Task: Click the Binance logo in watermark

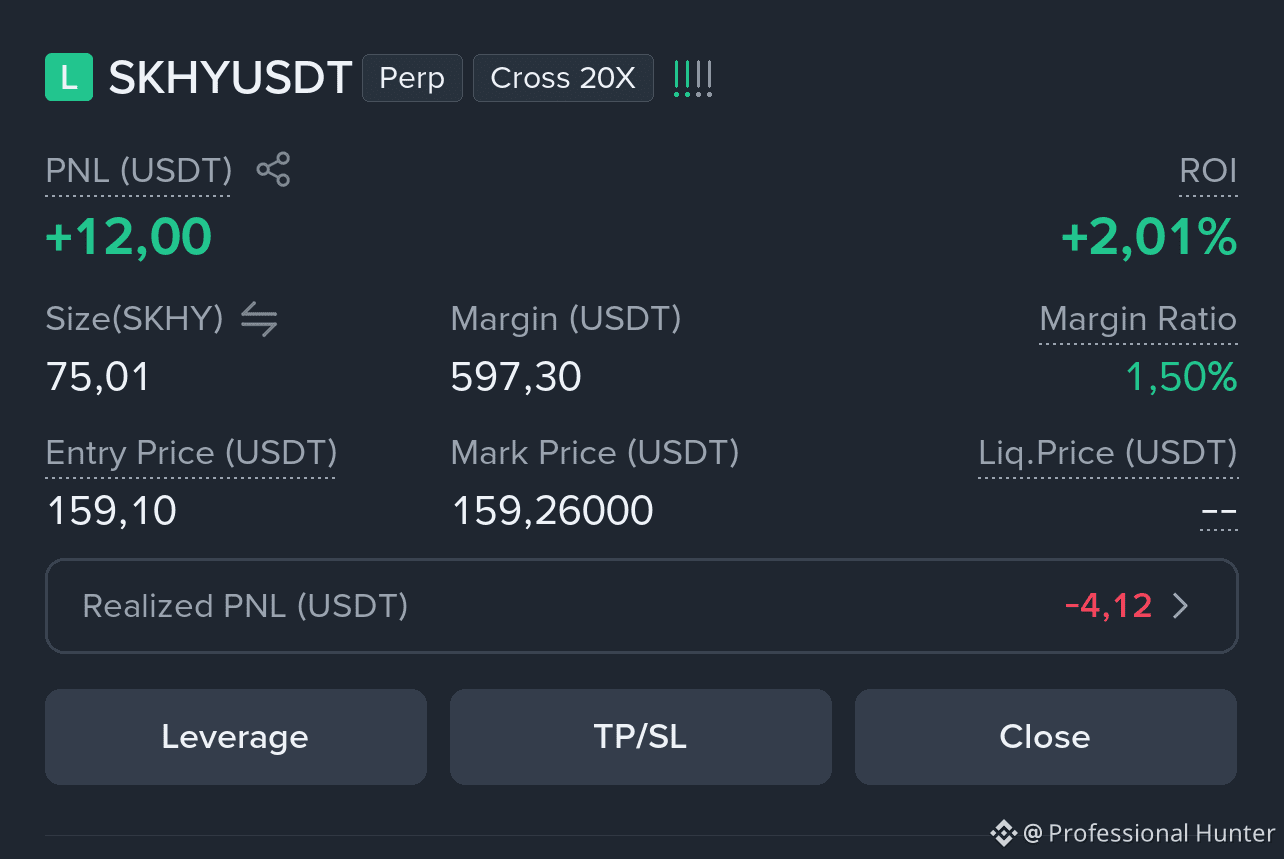Action: tap(1003, 832)
